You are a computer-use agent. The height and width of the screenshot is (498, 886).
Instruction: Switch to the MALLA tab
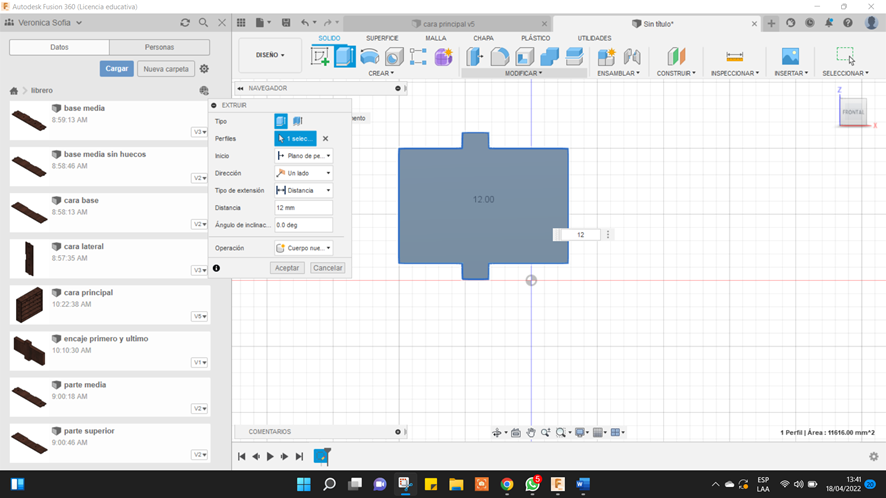436,38
